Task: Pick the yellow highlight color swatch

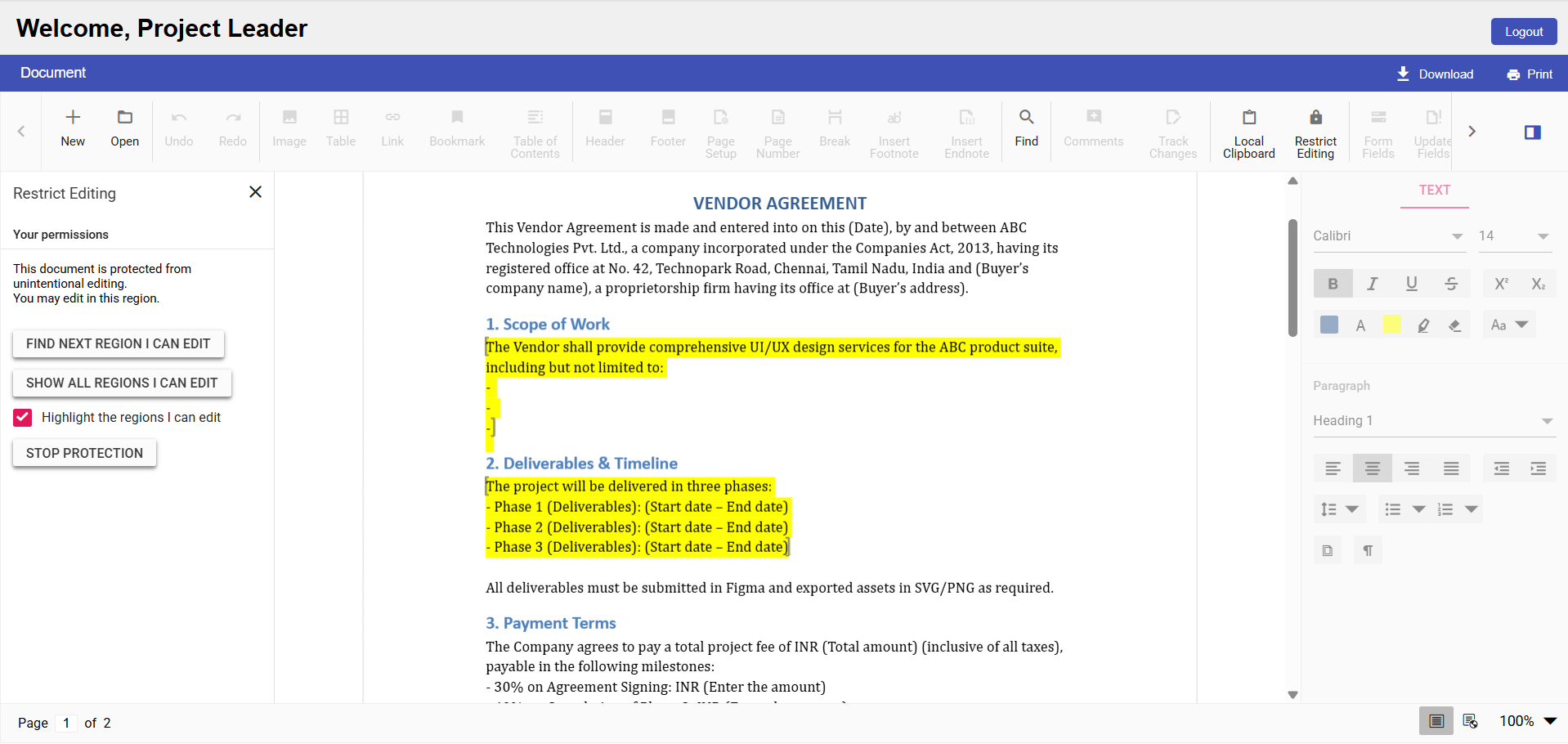Action: click(1391, 325)
